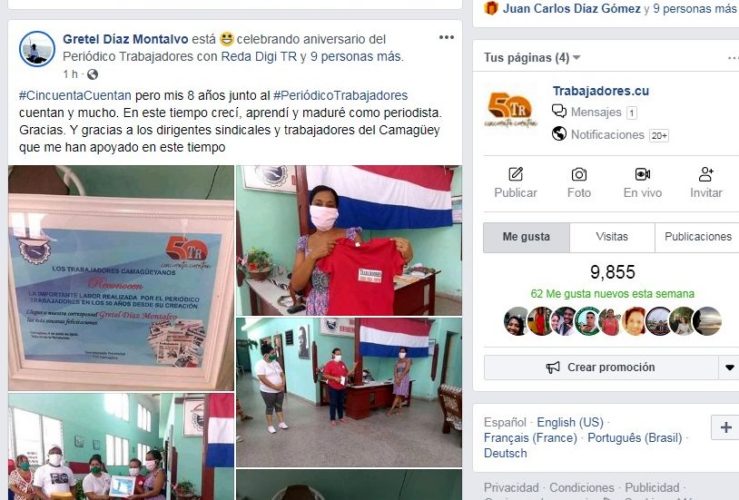Image resolution: width=739 pixels, height=500 pixels.
Task: Open Mensajes speech bubble icon
Action: 559,112
